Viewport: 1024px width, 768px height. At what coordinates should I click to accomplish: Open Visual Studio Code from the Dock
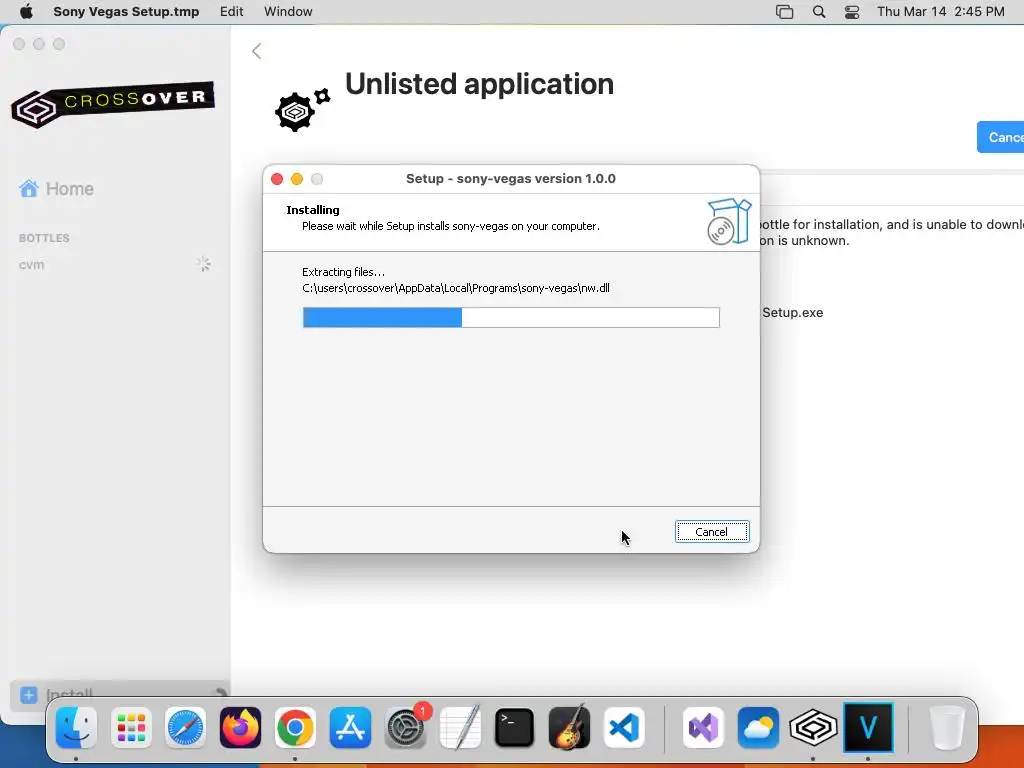point(624,728)
